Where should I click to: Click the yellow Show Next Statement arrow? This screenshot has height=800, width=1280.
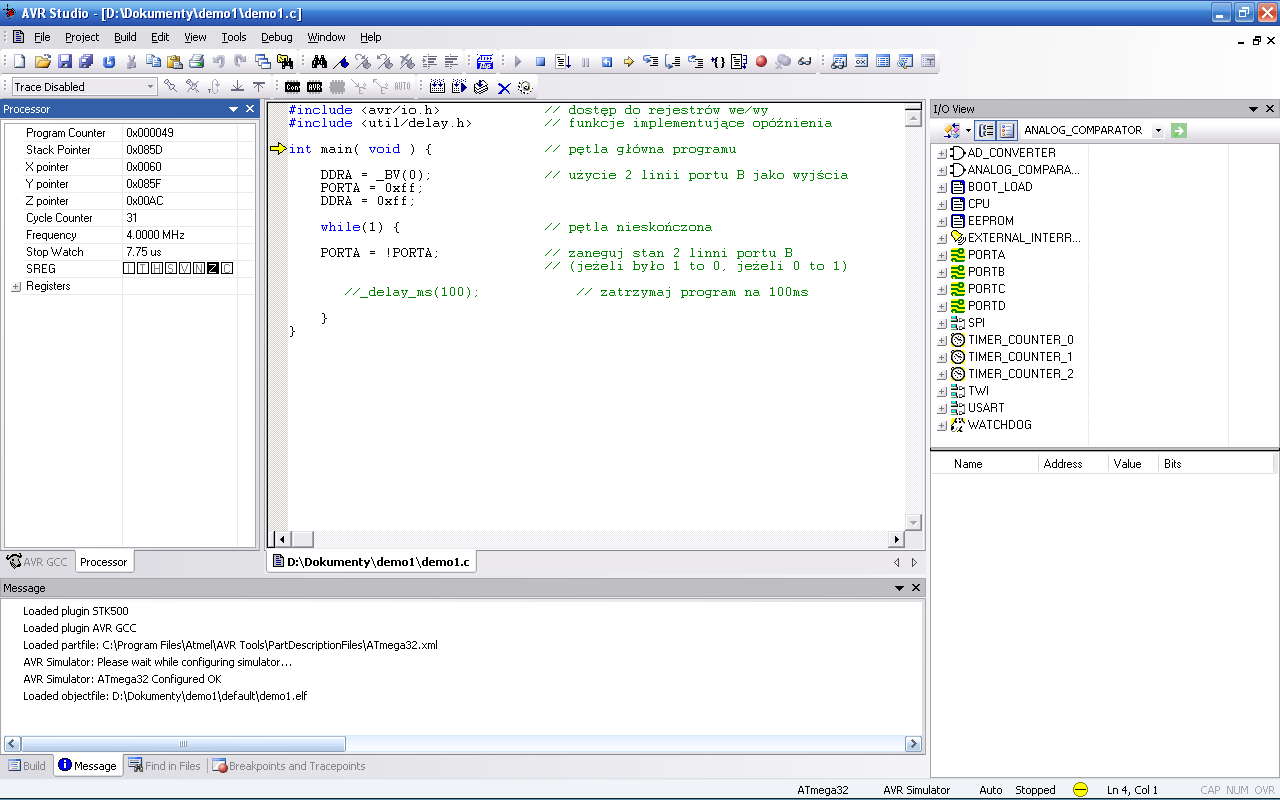629,62
